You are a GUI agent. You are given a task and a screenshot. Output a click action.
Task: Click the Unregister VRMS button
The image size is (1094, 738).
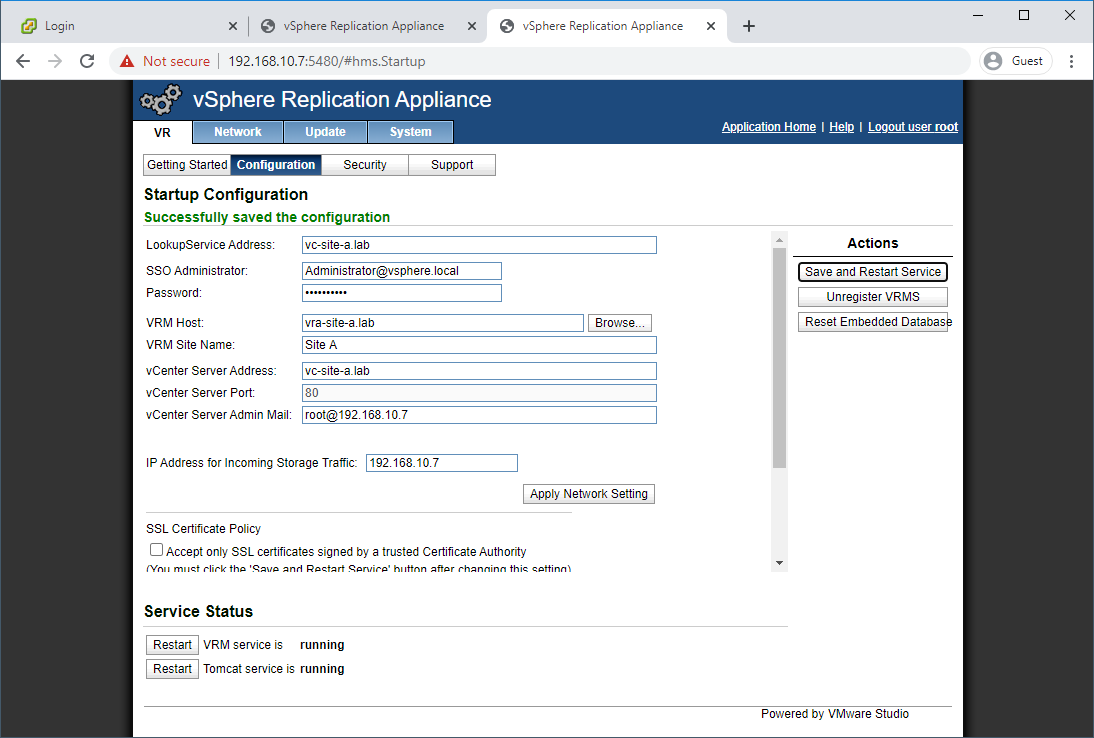tap(873, 297)
